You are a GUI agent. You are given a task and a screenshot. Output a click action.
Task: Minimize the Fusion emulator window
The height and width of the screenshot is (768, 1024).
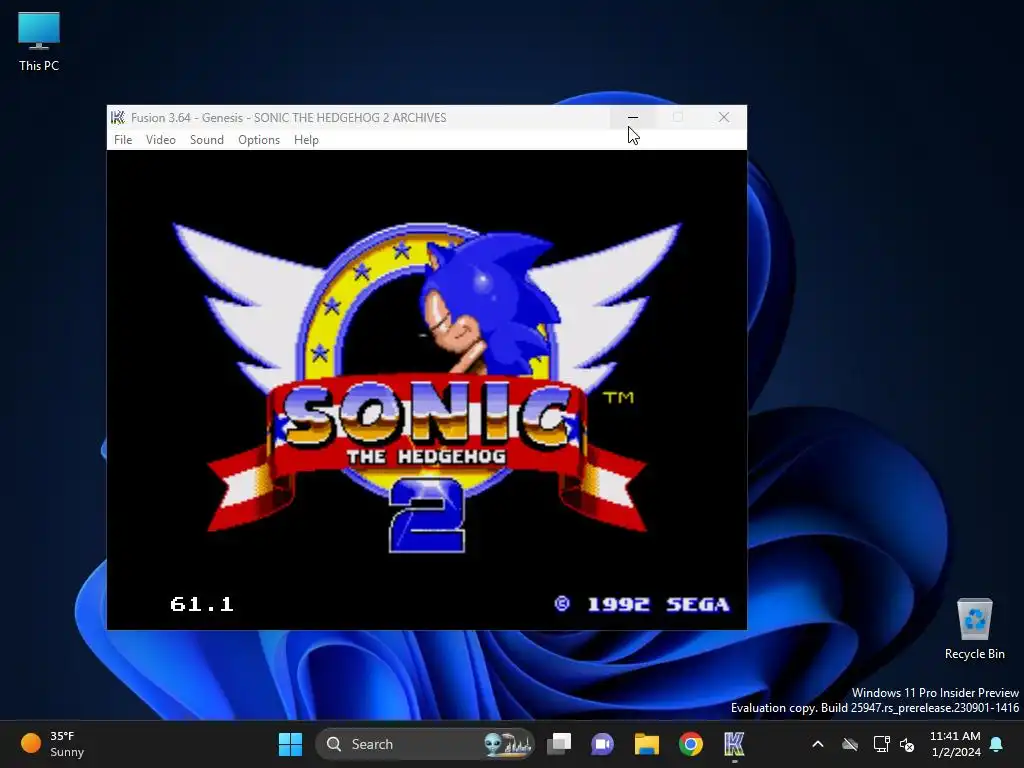click(x=633, y=118)
